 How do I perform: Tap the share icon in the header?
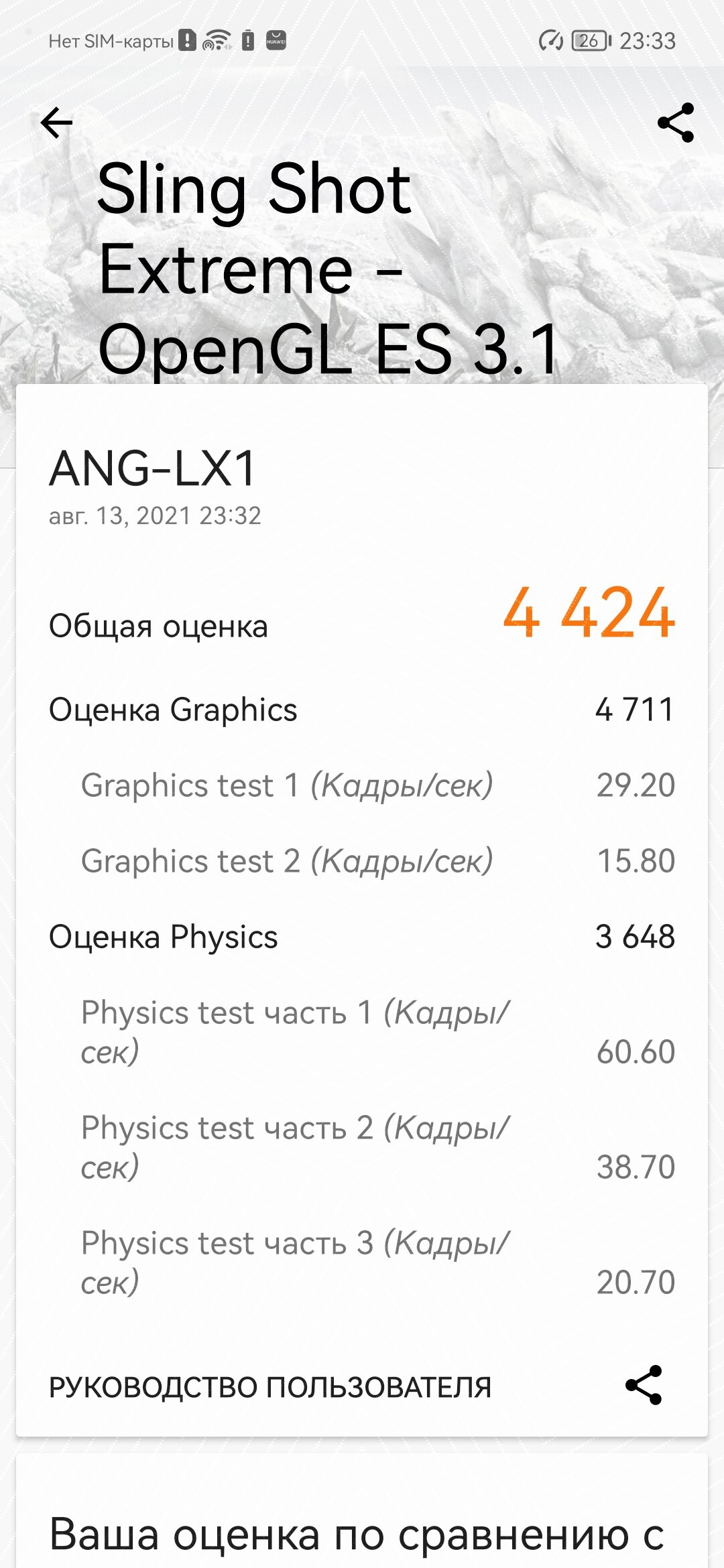tap(676, 123)
